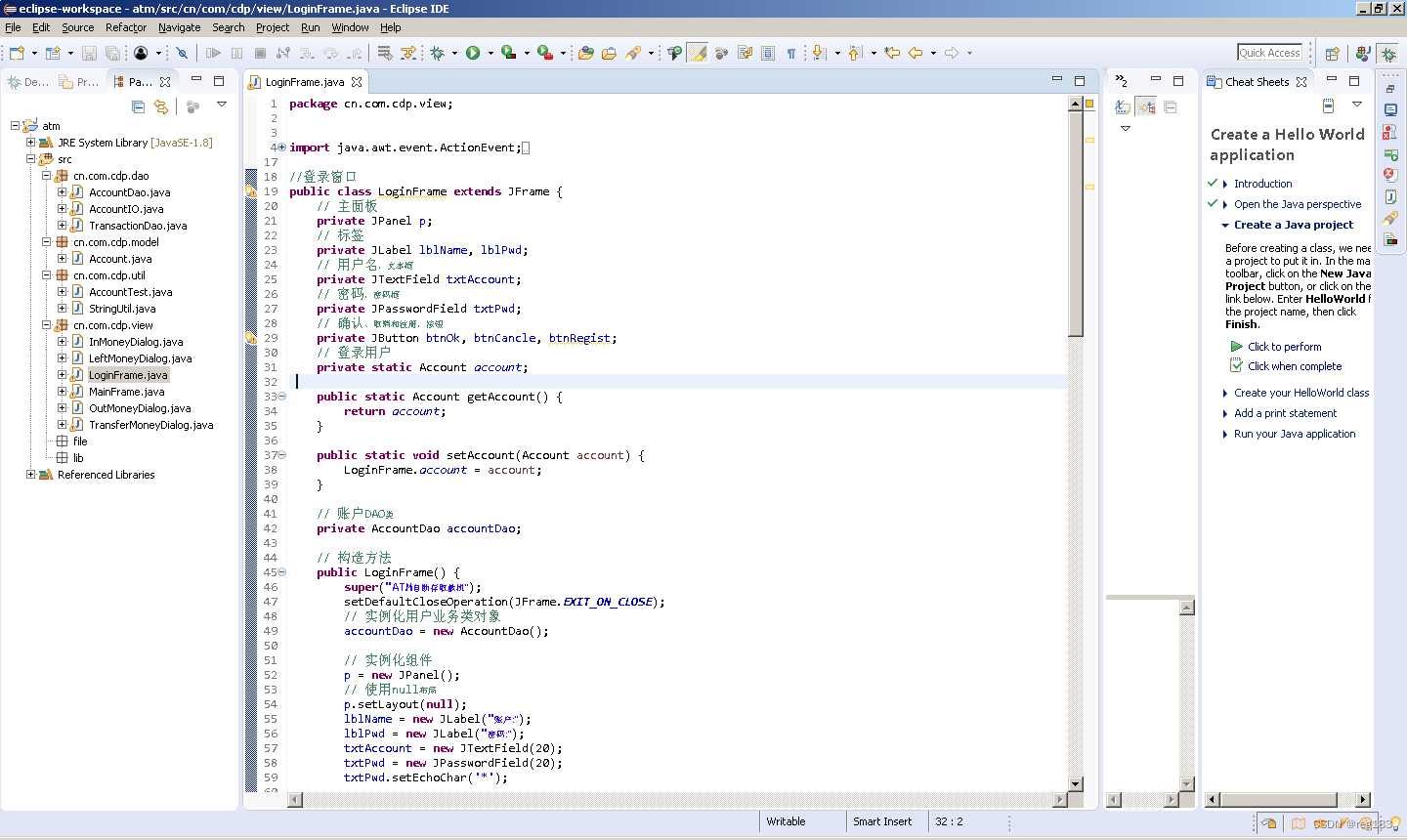Click into the Quick Access field

pyautogui.click(x=1270, y=53)
